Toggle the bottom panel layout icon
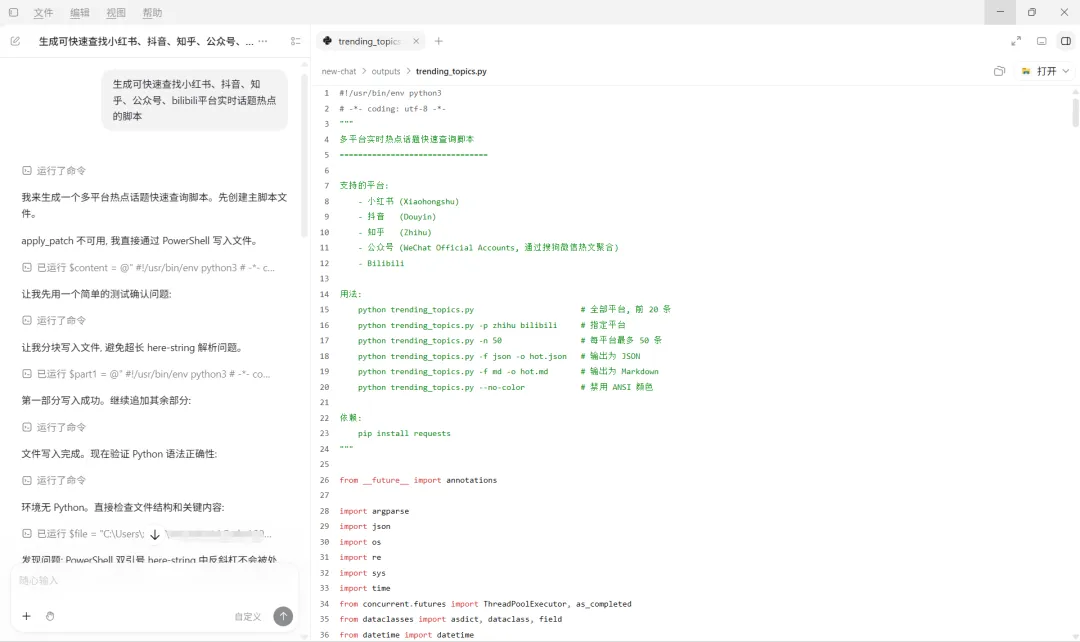 click(1041, 41)
